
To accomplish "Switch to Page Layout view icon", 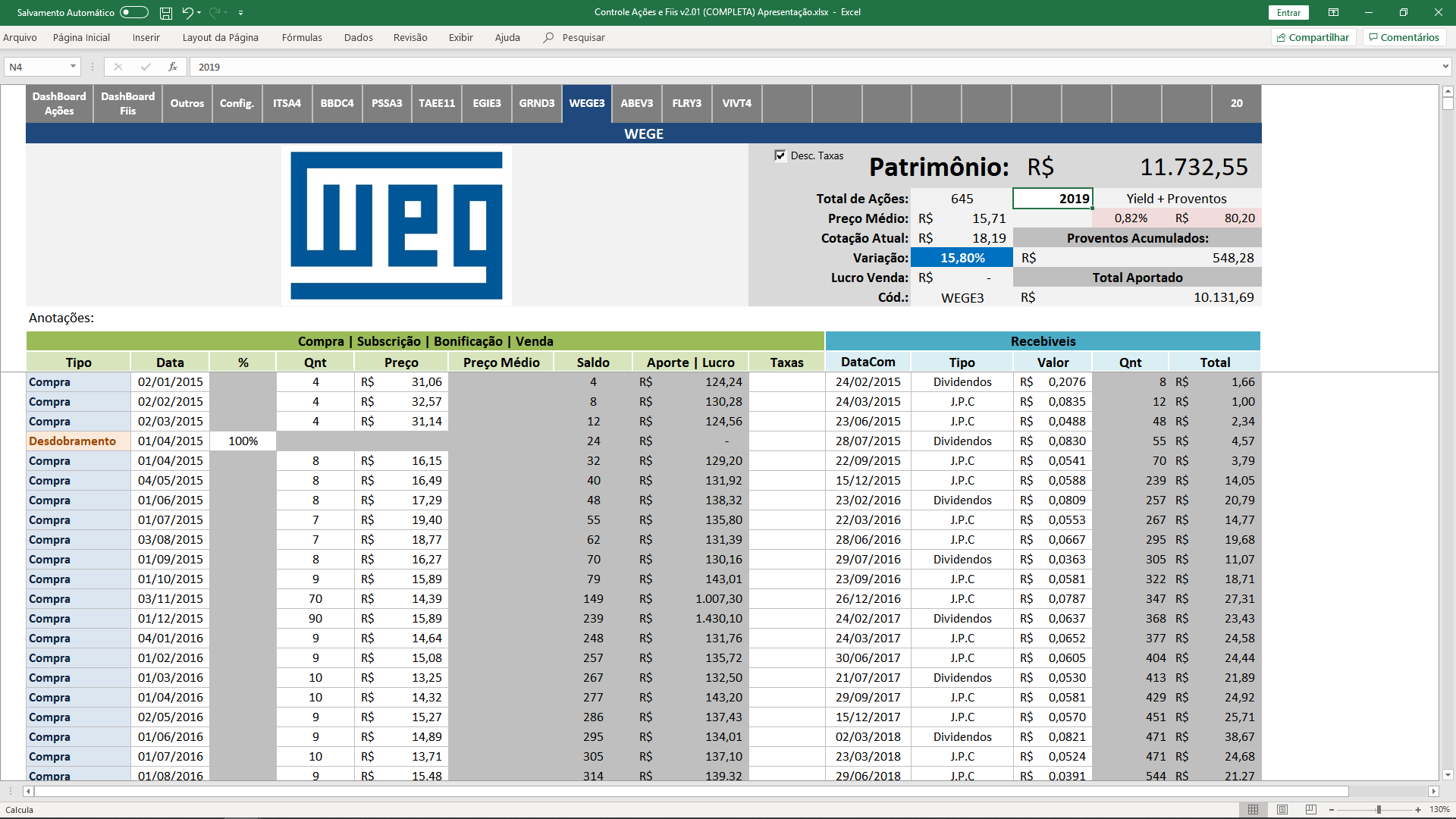I will [1282, 810].
